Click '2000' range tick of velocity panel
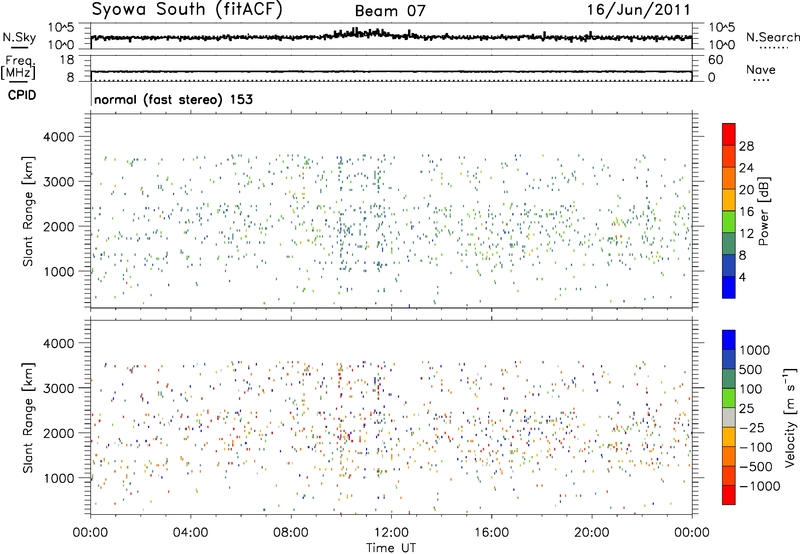 (x=58, y=433)
